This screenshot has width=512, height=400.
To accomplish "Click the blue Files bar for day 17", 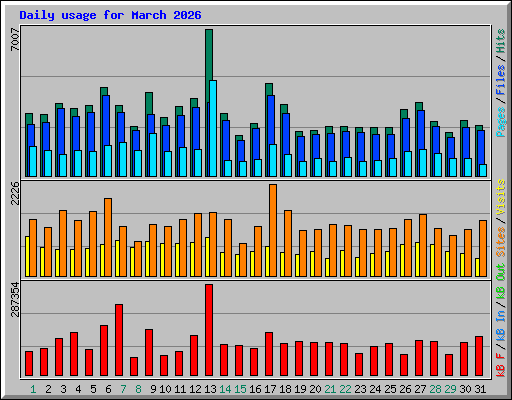I will click(x=271, y=120).
